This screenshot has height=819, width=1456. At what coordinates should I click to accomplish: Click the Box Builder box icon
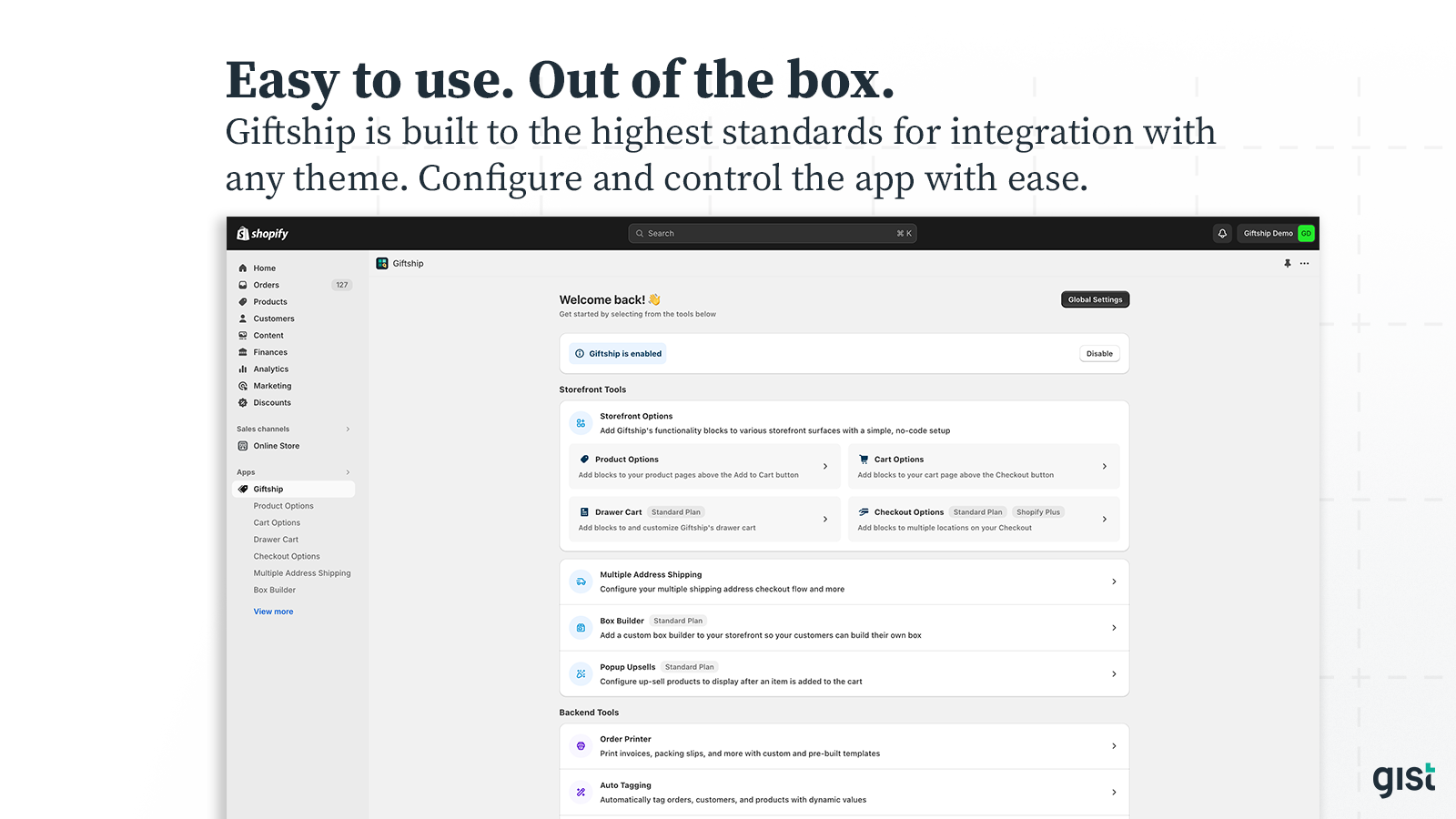581,627
